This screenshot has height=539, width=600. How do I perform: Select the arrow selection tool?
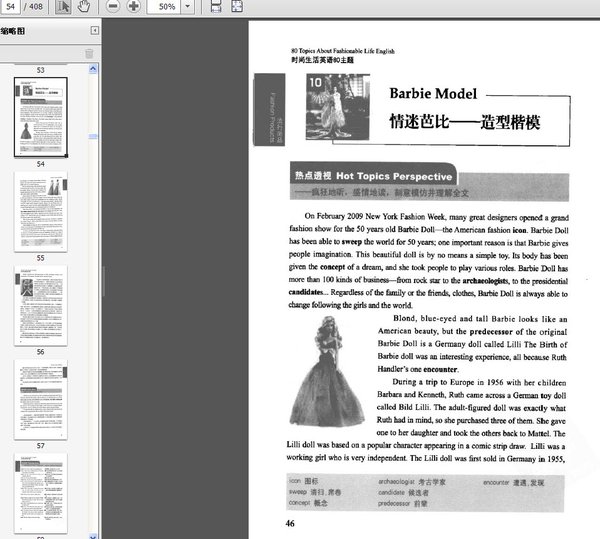click(x=63, y=7)
